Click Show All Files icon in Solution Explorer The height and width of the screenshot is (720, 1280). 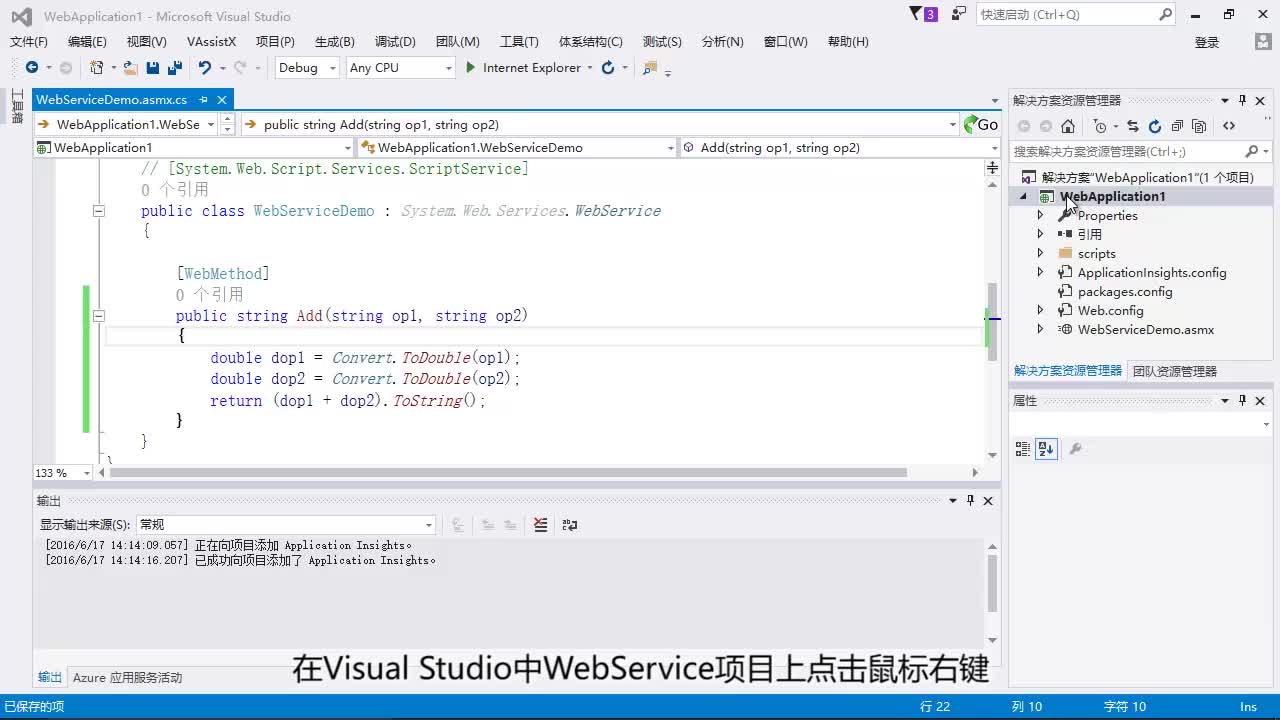click(1199, 126)
